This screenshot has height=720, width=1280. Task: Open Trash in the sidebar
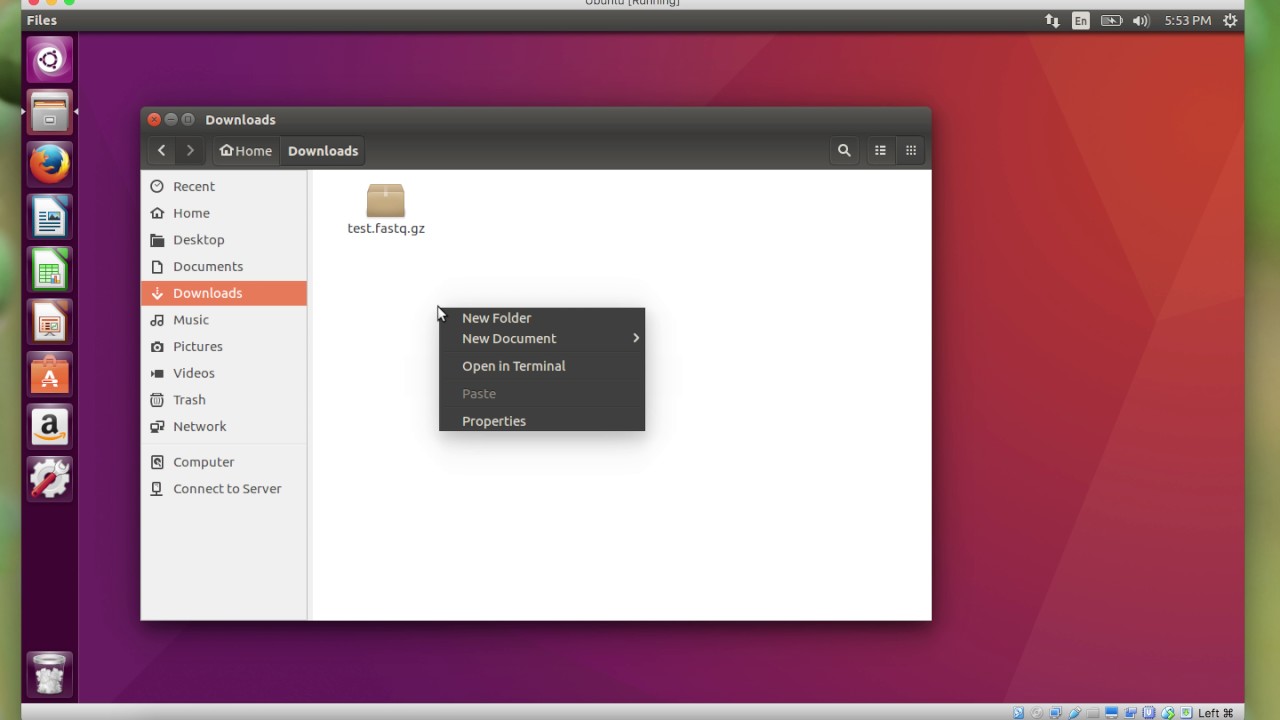224,400
